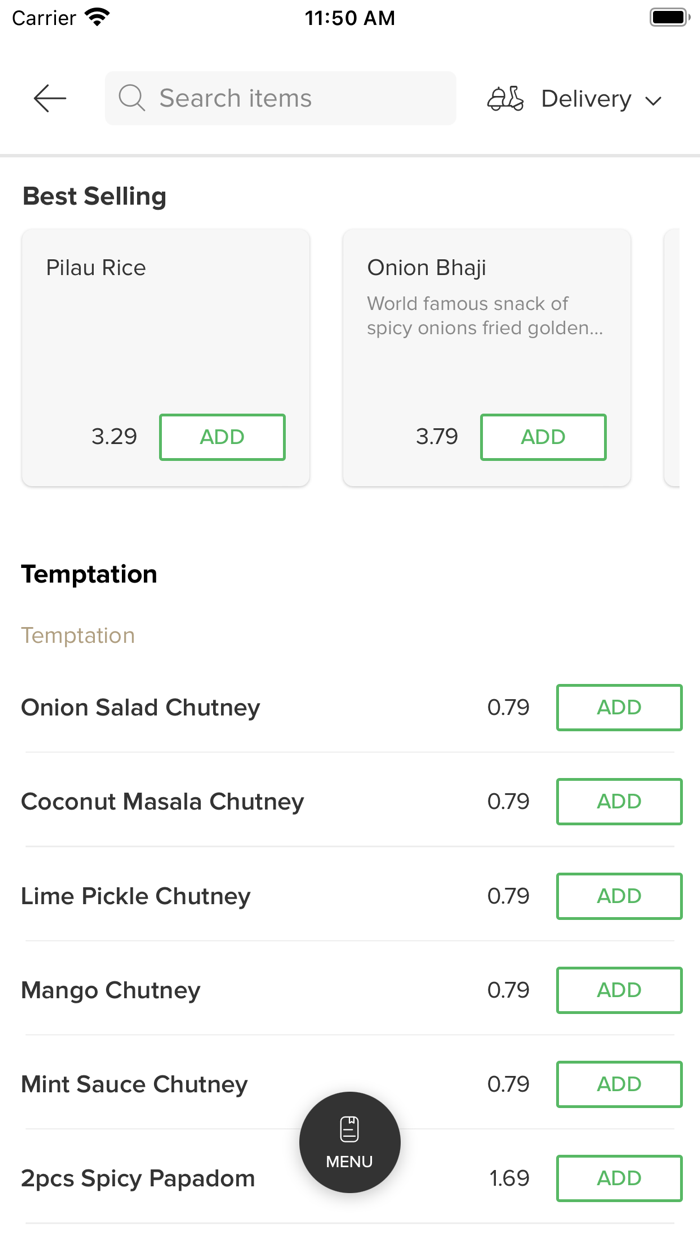Open the floating MENU button
This screenshot has height=1244, width=700.
click(350, 1142)
